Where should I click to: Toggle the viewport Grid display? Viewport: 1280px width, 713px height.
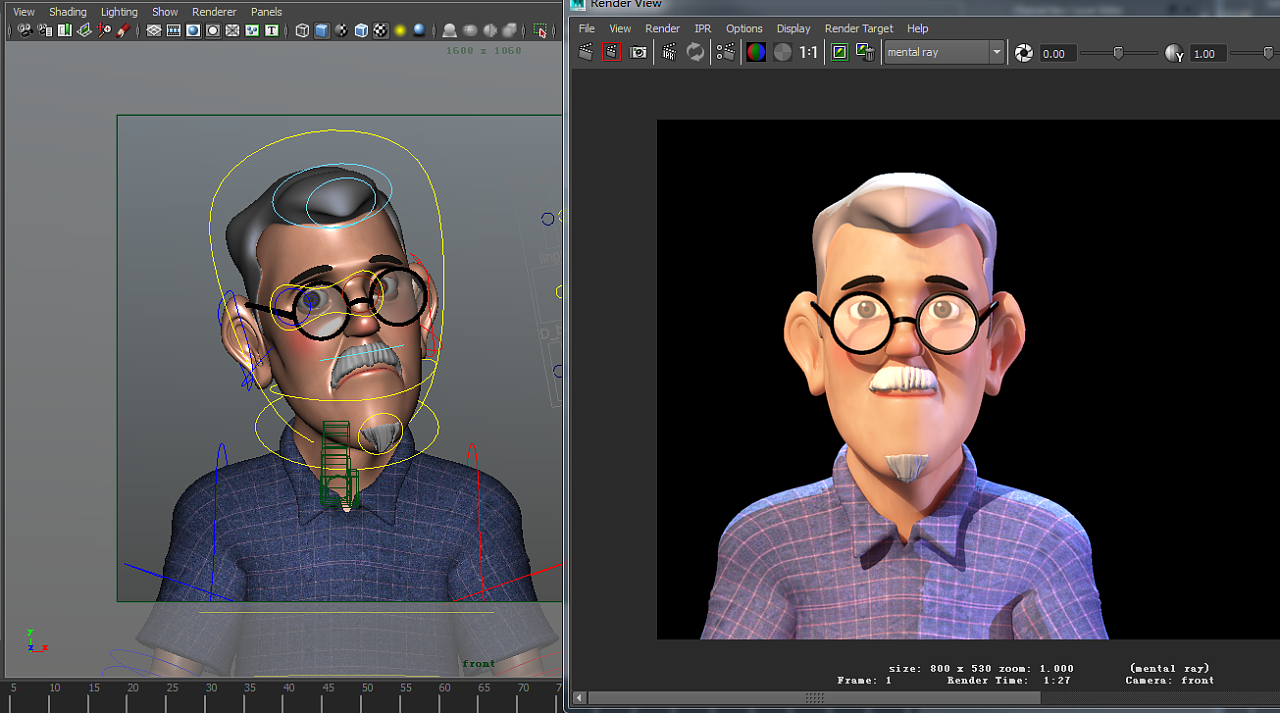click(x=154, y=31)
